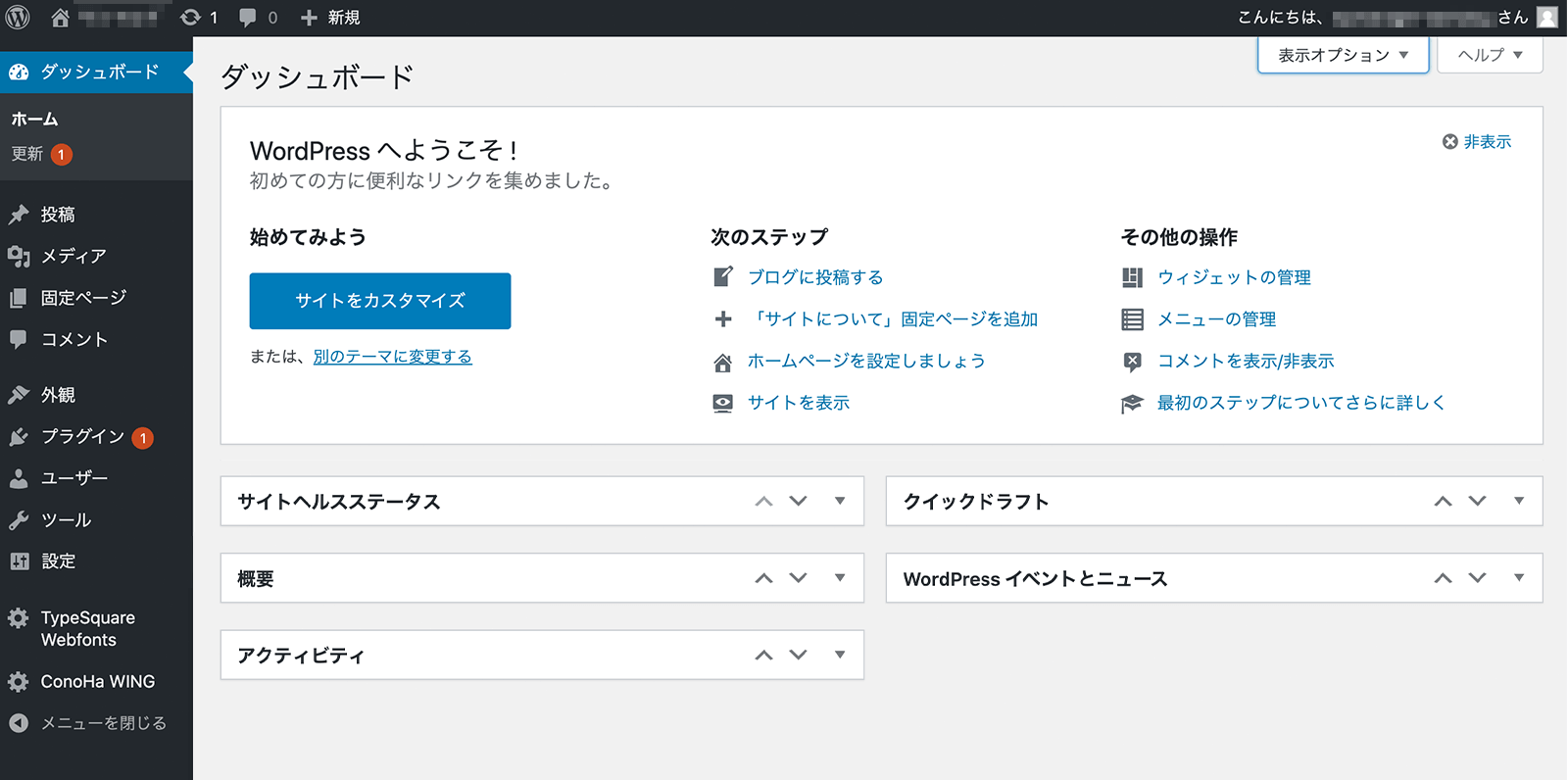Click ウィジェットの管理 link
The image size is (1568, 780).
point(1234,277)
